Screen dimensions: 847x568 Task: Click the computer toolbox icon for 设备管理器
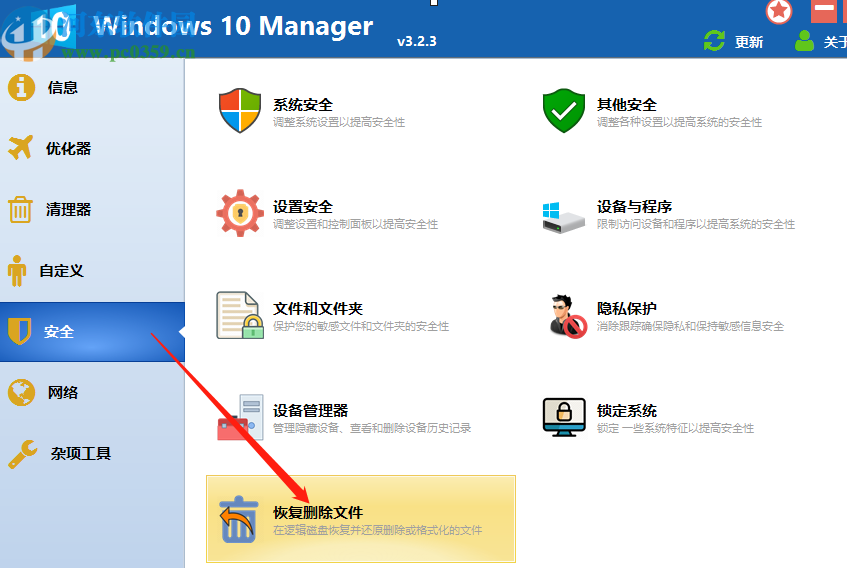coord(240,417)
